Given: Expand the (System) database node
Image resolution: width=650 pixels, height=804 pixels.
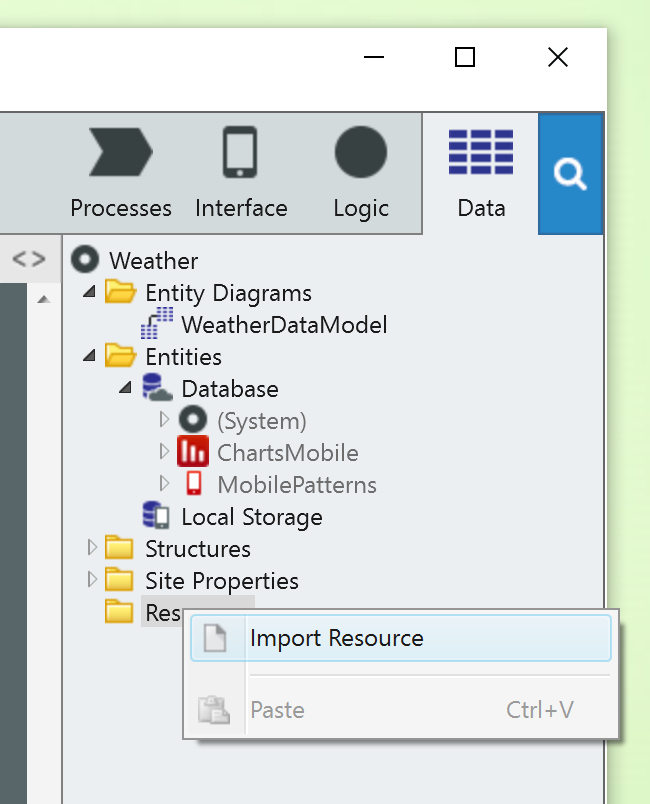Looking at the screenshot, I should pos(164,420).
